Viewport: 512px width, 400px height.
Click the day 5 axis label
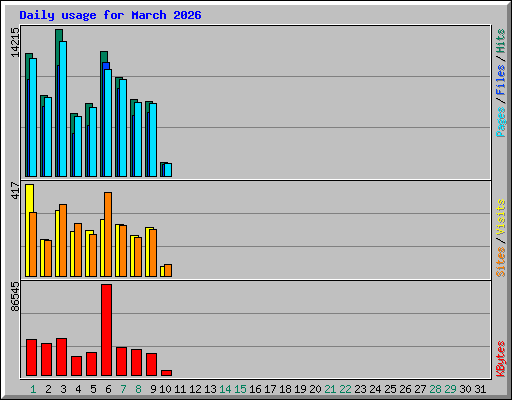tap(93, 389)
